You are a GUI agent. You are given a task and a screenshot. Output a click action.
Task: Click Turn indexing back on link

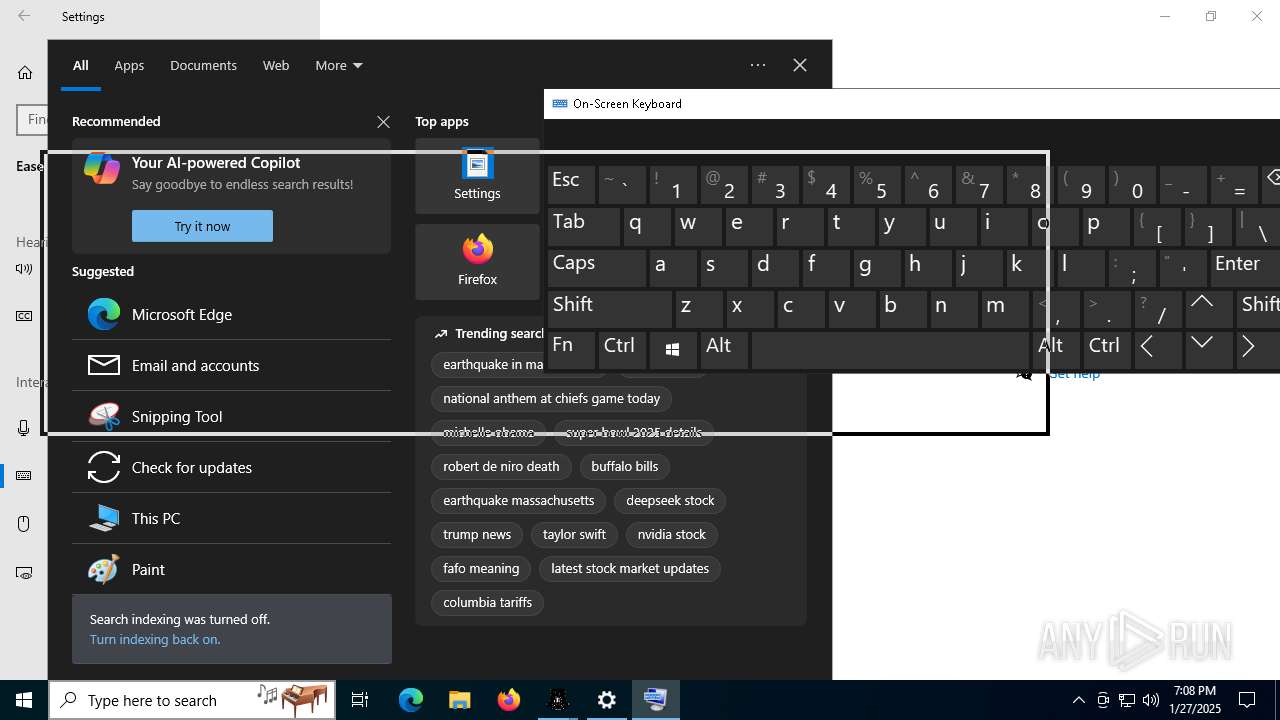click(x=155, y=639)
